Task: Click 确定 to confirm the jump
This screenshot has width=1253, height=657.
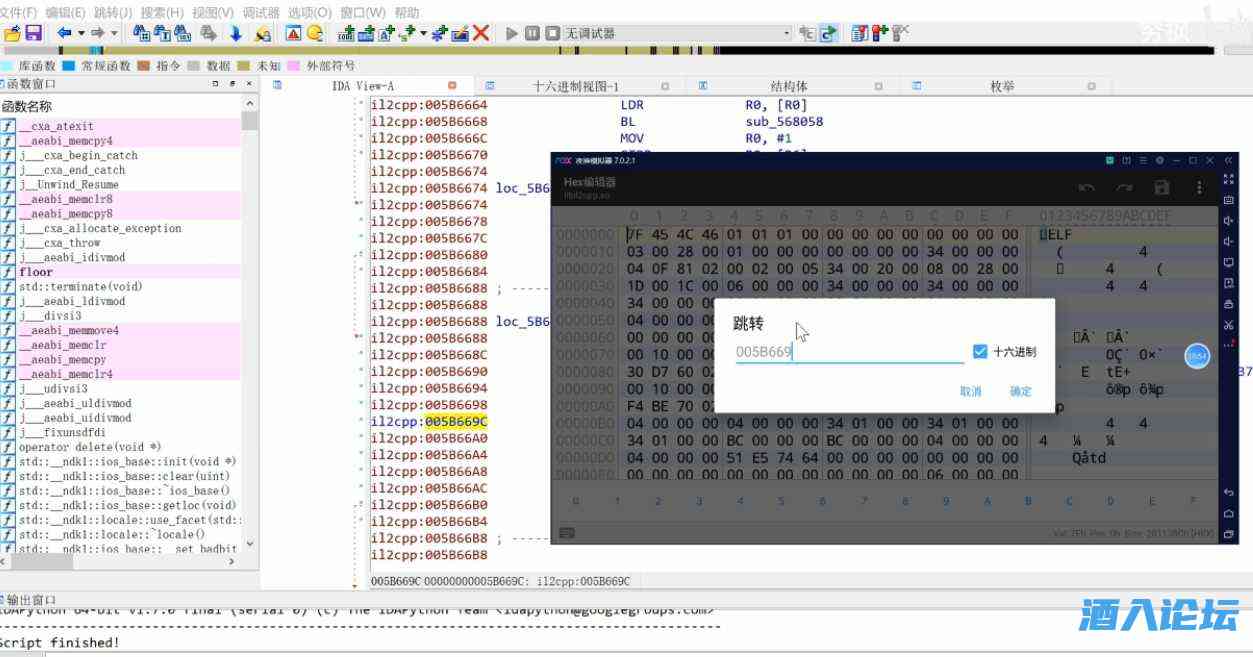Action: pos(1020,391)
